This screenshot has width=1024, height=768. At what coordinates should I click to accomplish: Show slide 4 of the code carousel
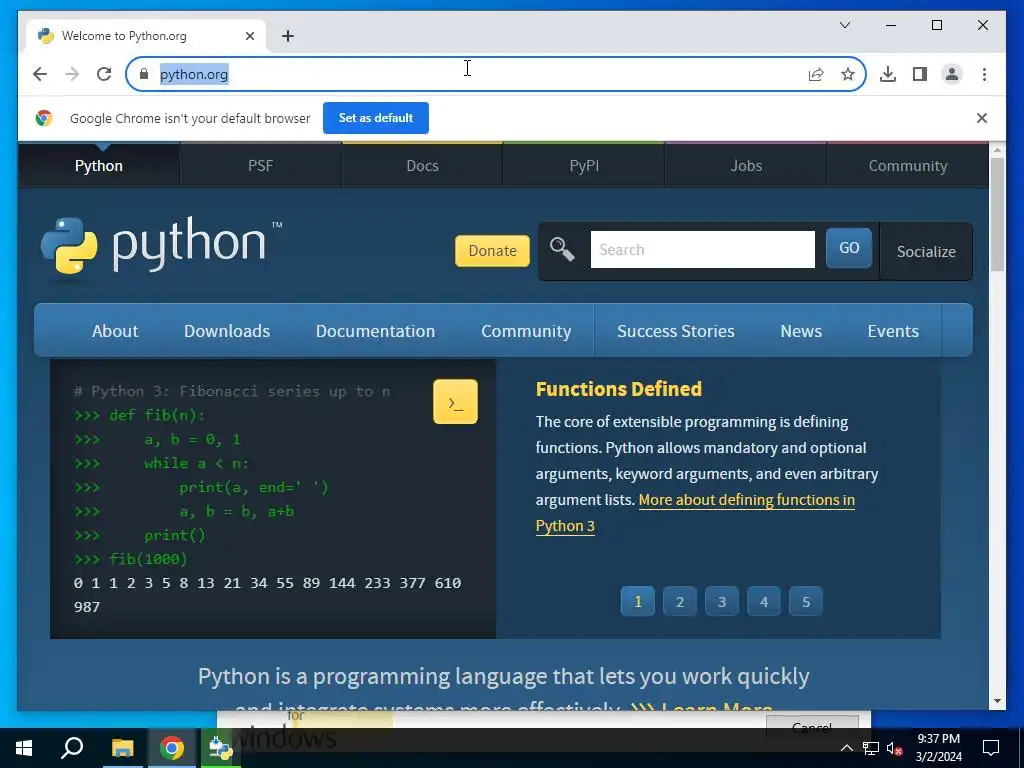[763, 601]
